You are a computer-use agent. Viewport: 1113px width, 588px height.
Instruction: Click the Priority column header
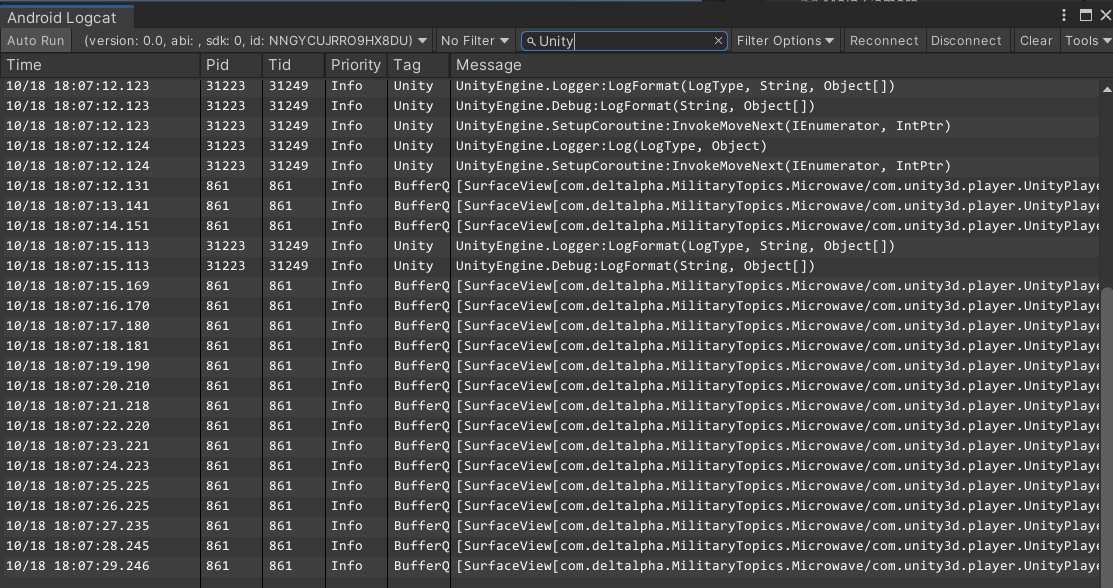pos(355,65)
